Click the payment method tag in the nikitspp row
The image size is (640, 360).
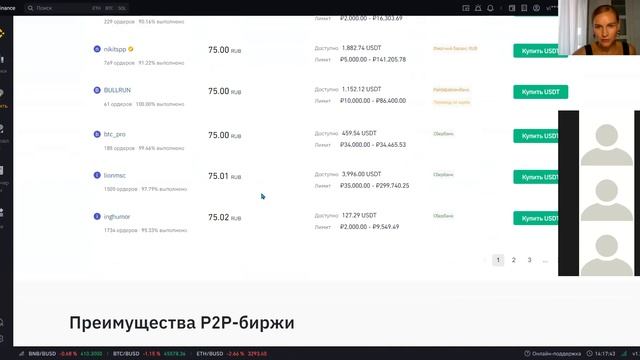(455, 48)
